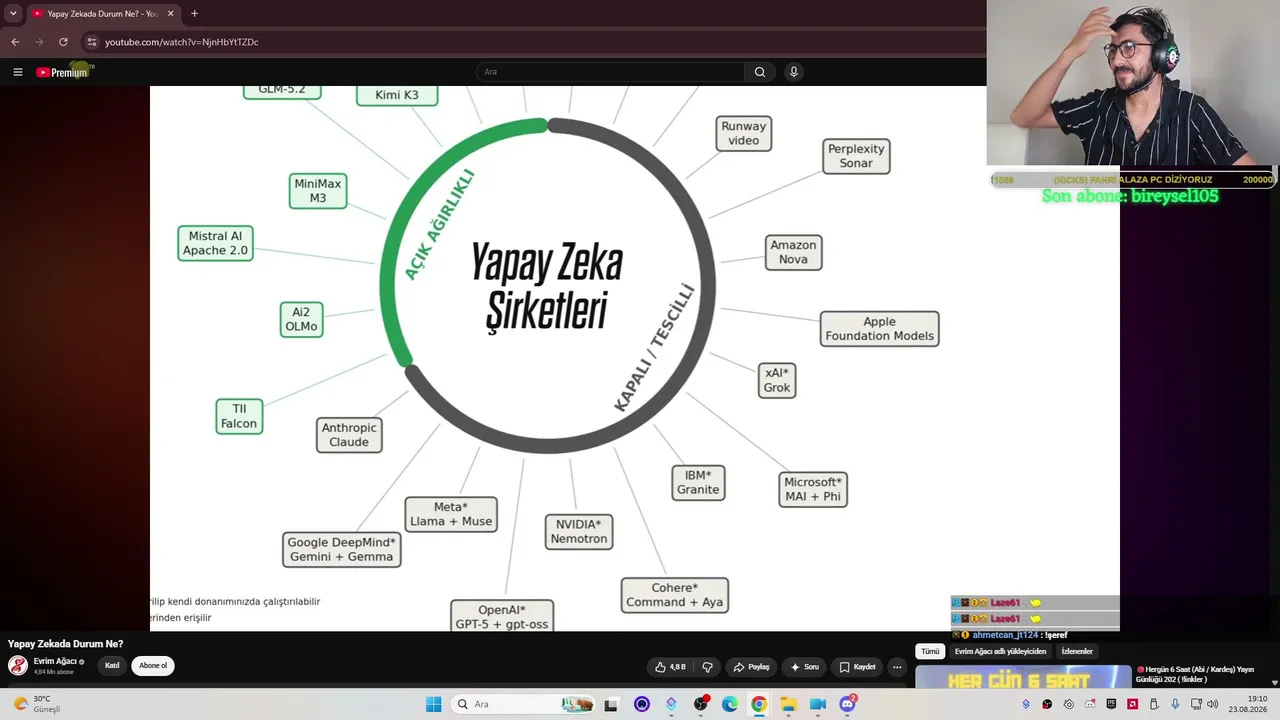
Task: Save the video with Kaydet button
Action: 858,667
